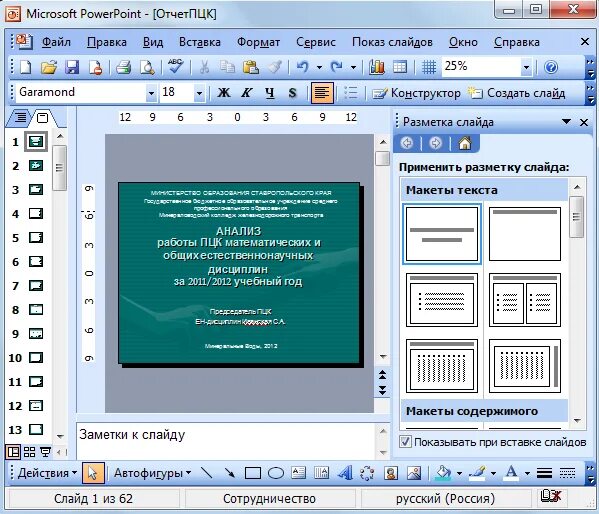Image resolution: width=599 pixels, height=514 pixels.
Task: Toggle text Shadow (S) formatting
Action: pos(293,92)
